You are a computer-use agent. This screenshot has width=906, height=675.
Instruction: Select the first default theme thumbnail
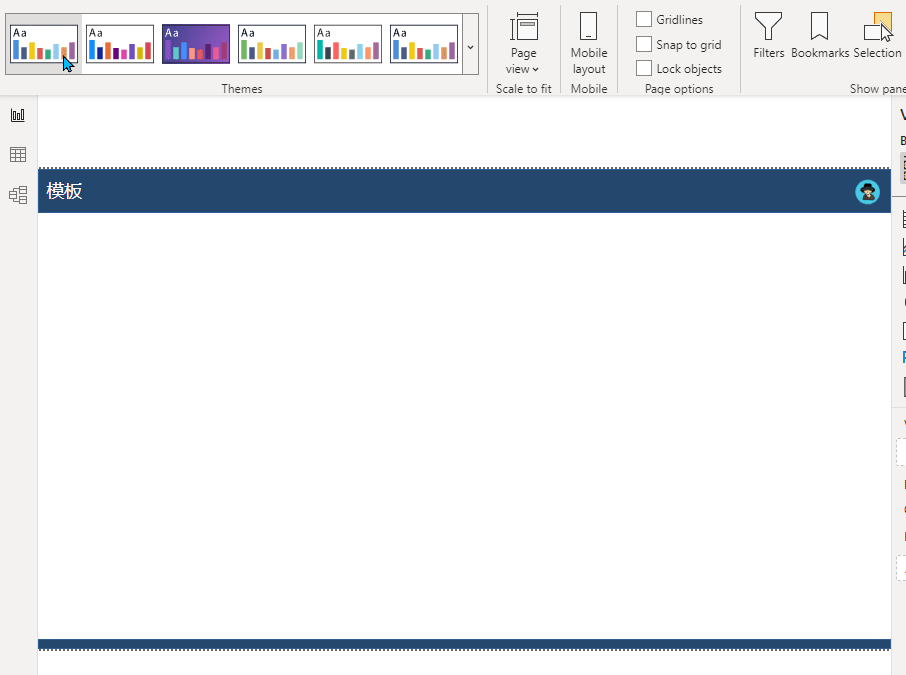(44, 43)
